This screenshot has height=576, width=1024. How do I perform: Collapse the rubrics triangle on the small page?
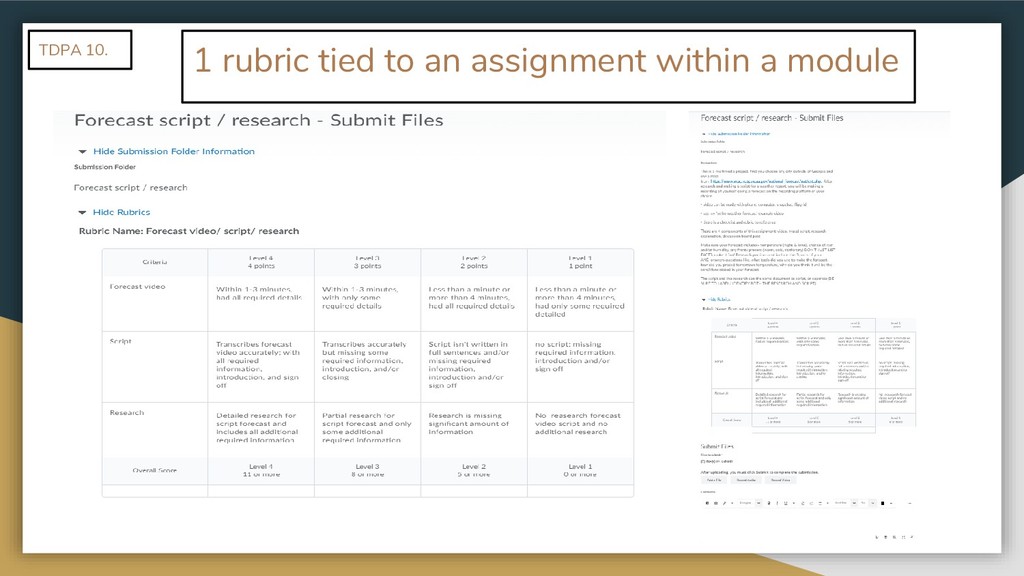(703, 300)
